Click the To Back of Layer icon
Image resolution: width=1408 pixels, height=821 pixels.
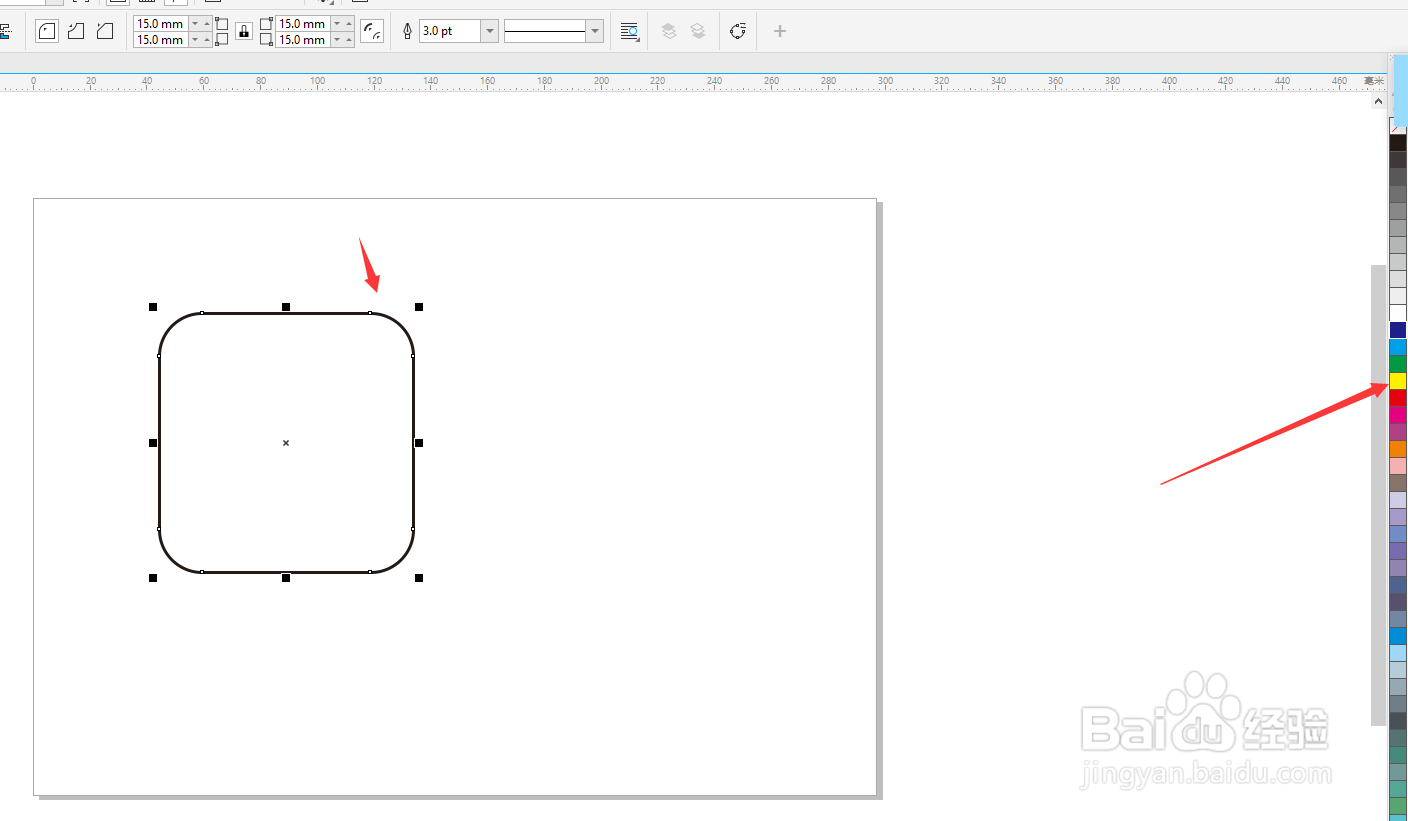tap(698, 31)
